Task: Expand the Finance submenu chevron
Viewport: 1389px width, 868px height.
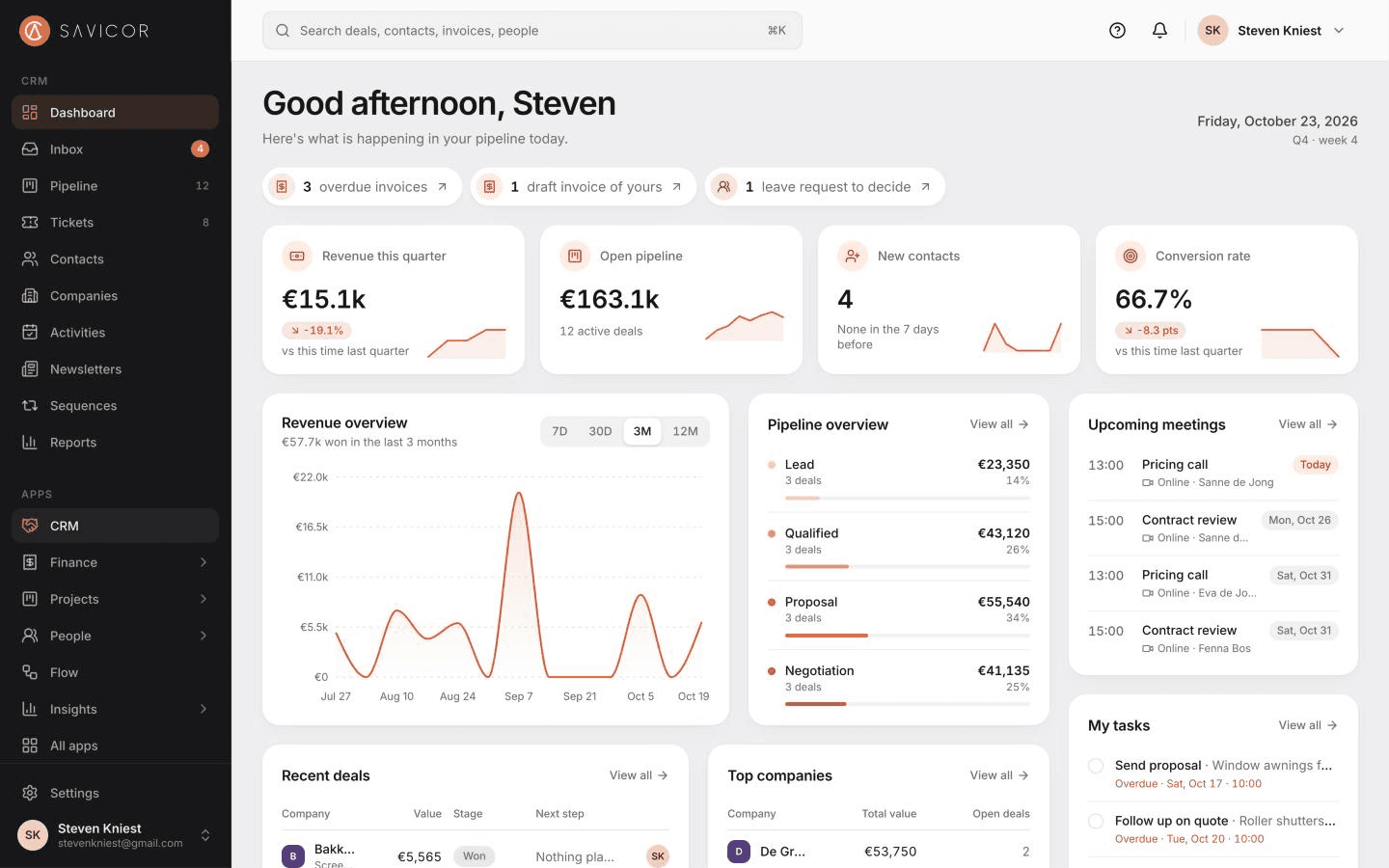Action: point(204,562)
